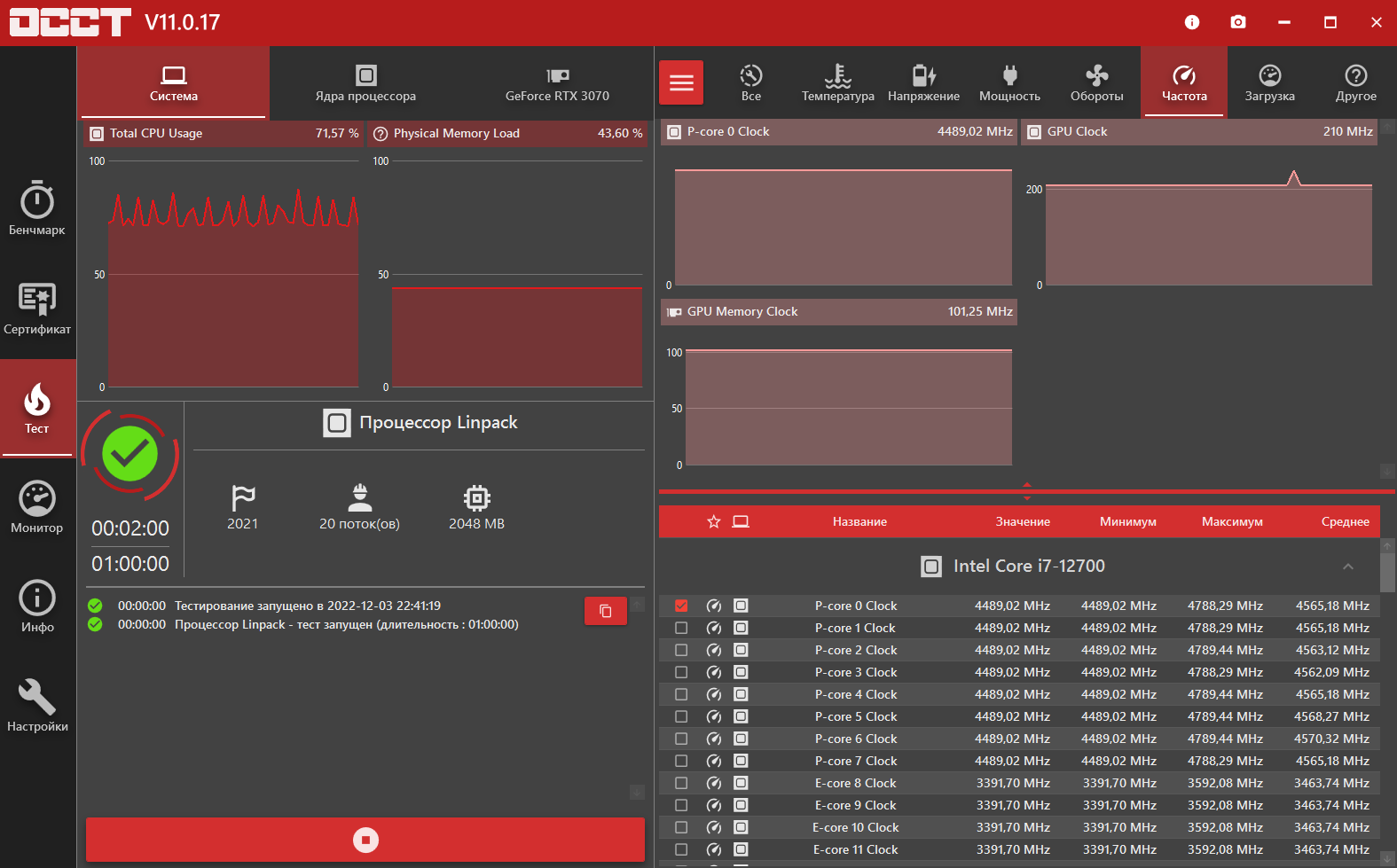The width and height of the screenshot is (1397, 868).
Task: Show Все sensors tab
Action: (751, 82)
